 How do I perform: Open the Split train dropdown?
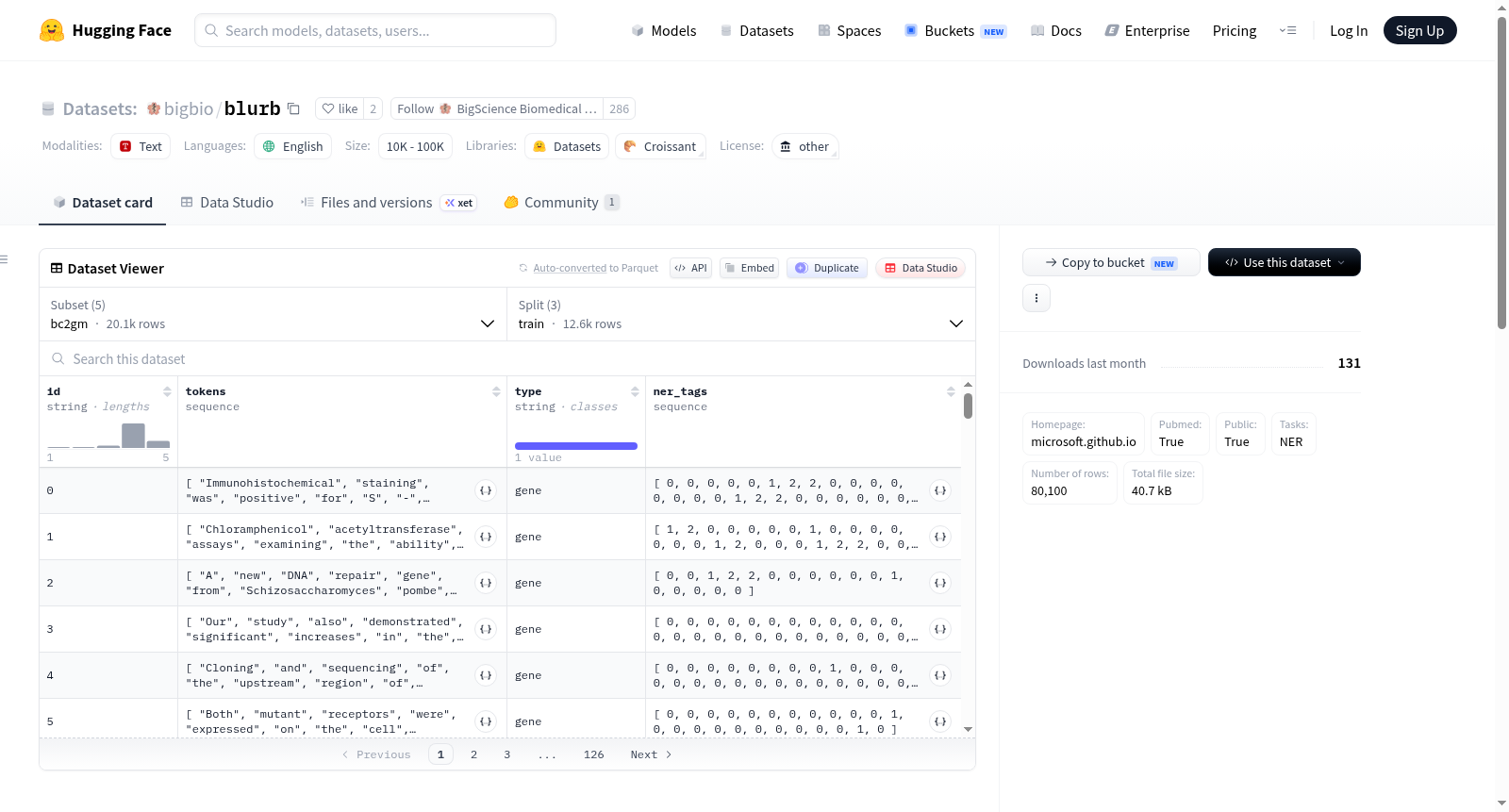coord(740,314)
